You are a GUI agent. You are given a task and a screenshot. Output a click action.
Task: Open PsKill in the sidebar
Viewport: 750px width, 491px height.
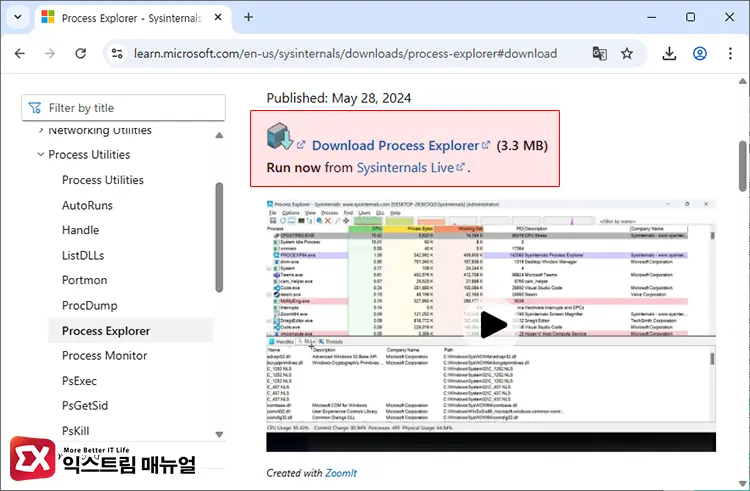(76, 431)
